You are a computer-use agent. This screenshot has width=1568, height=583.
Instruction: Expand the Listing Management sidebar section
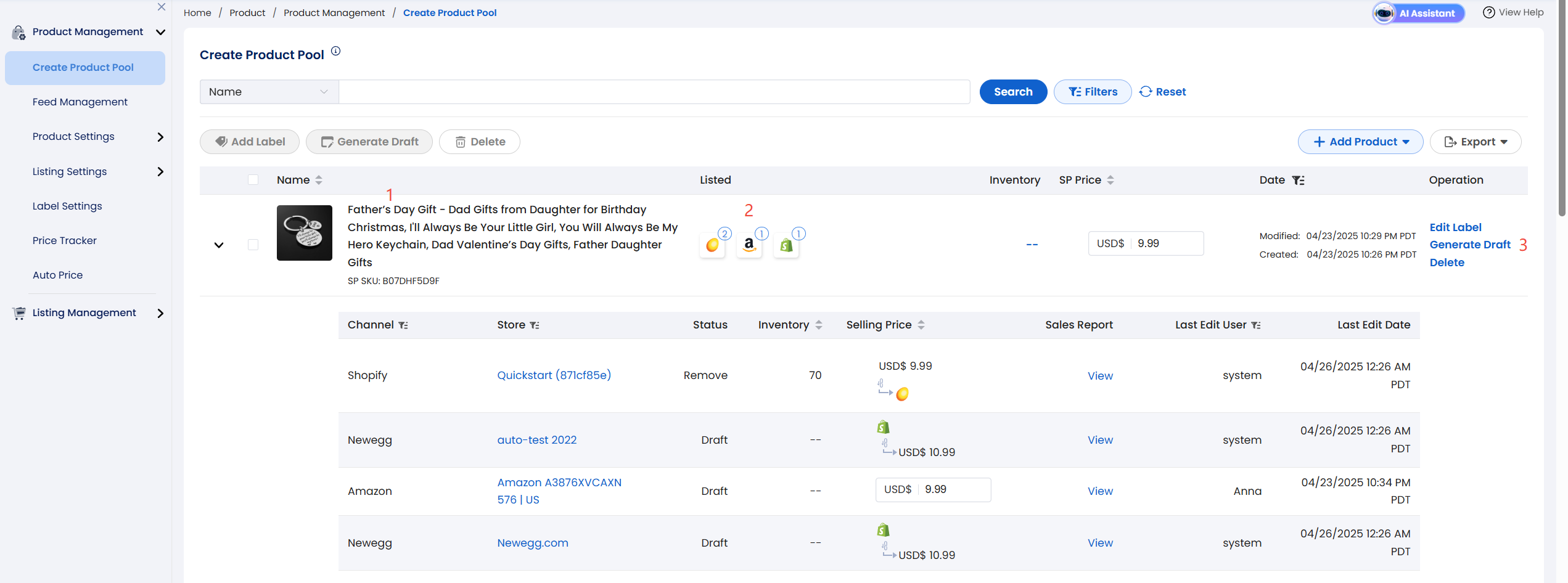[x=160, y=313]
